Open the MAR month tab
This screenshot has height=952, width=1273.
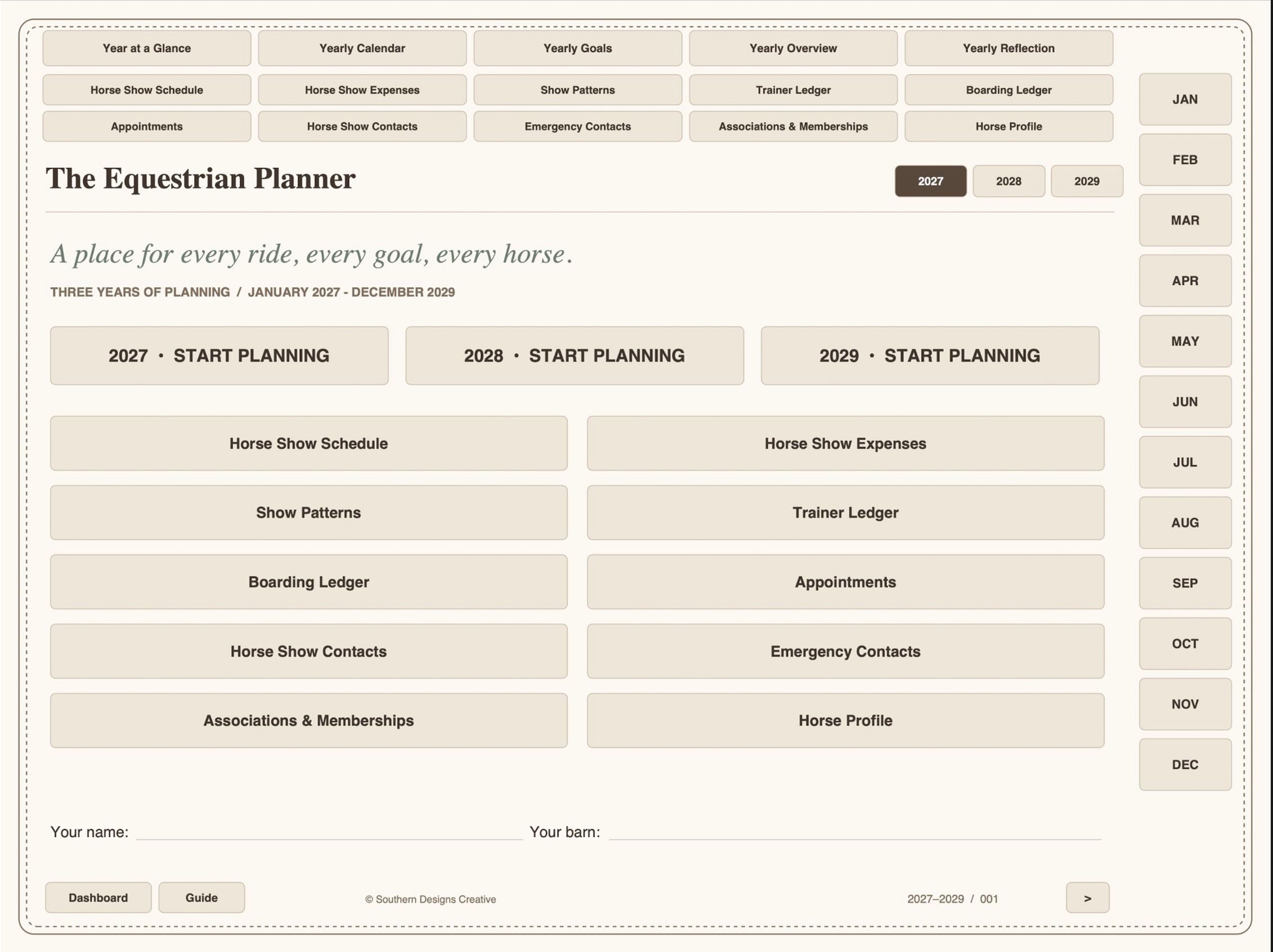(1186, 221)
